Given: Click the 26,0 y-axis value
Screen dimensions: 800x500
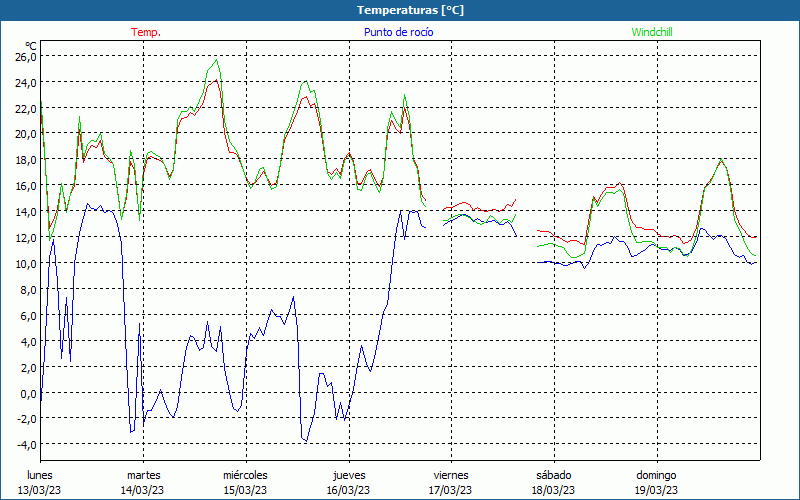Looking at the screenshot, I should point(26,57).
